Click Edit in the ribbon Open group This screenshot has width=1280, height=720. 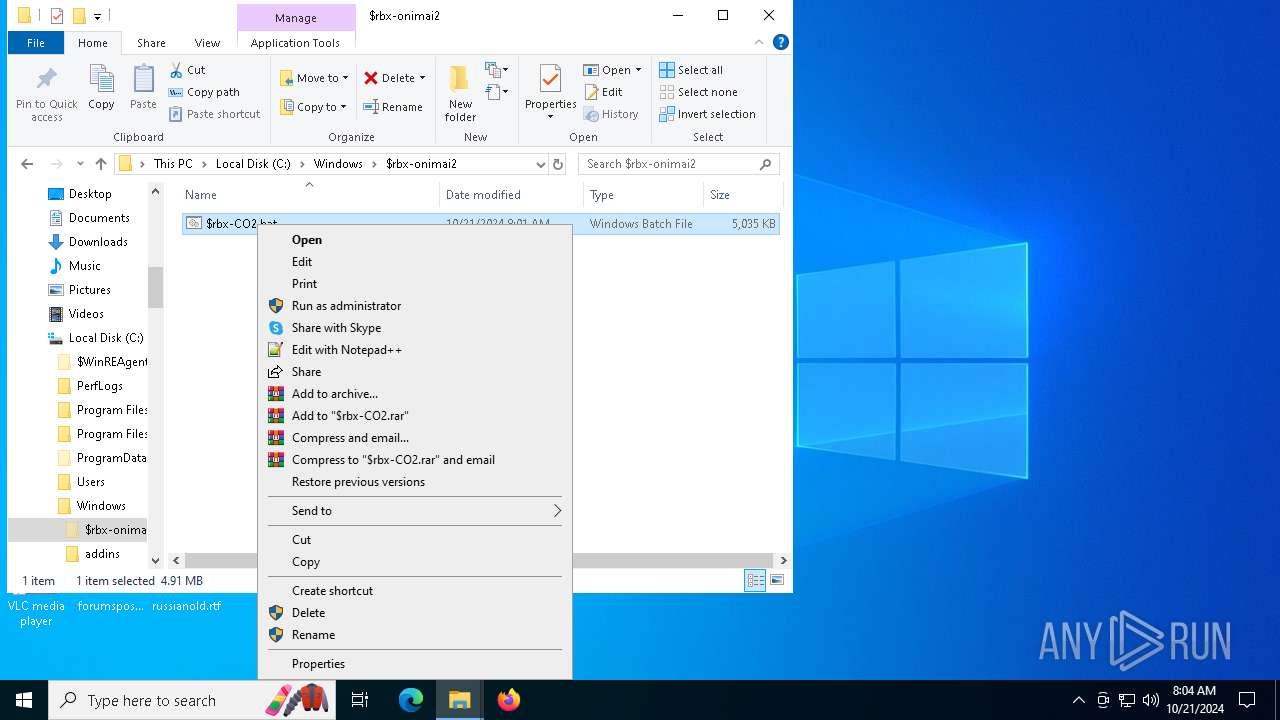point(604,92)
